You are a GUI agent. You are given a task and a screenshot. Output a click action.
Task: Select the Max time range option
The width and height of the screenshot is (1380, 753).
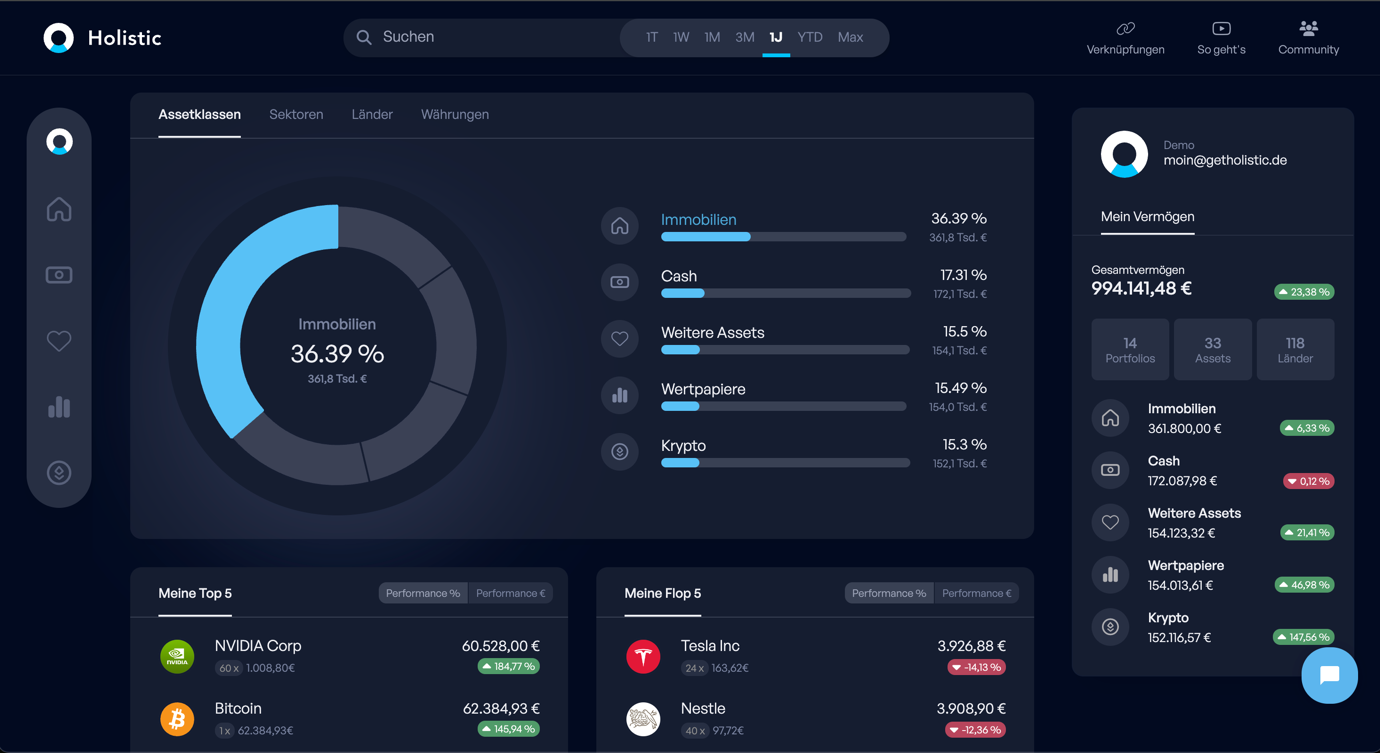pos(850,37)
